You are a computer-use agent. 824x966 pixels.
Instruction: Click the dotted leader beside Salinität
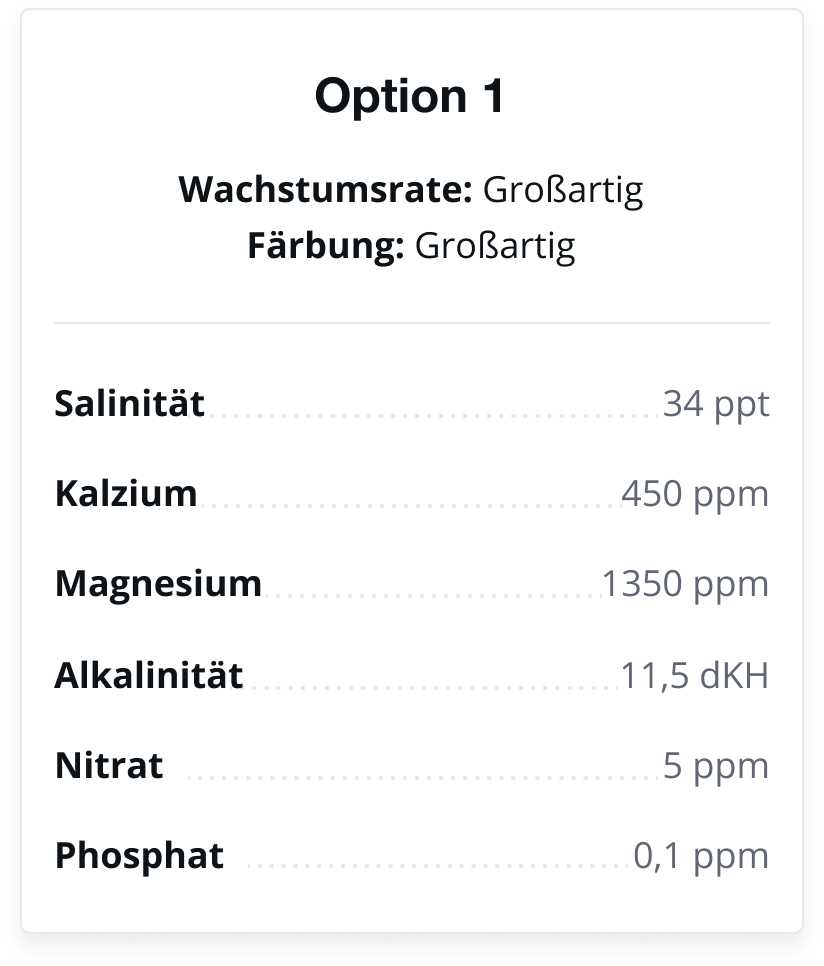[434, 416]
